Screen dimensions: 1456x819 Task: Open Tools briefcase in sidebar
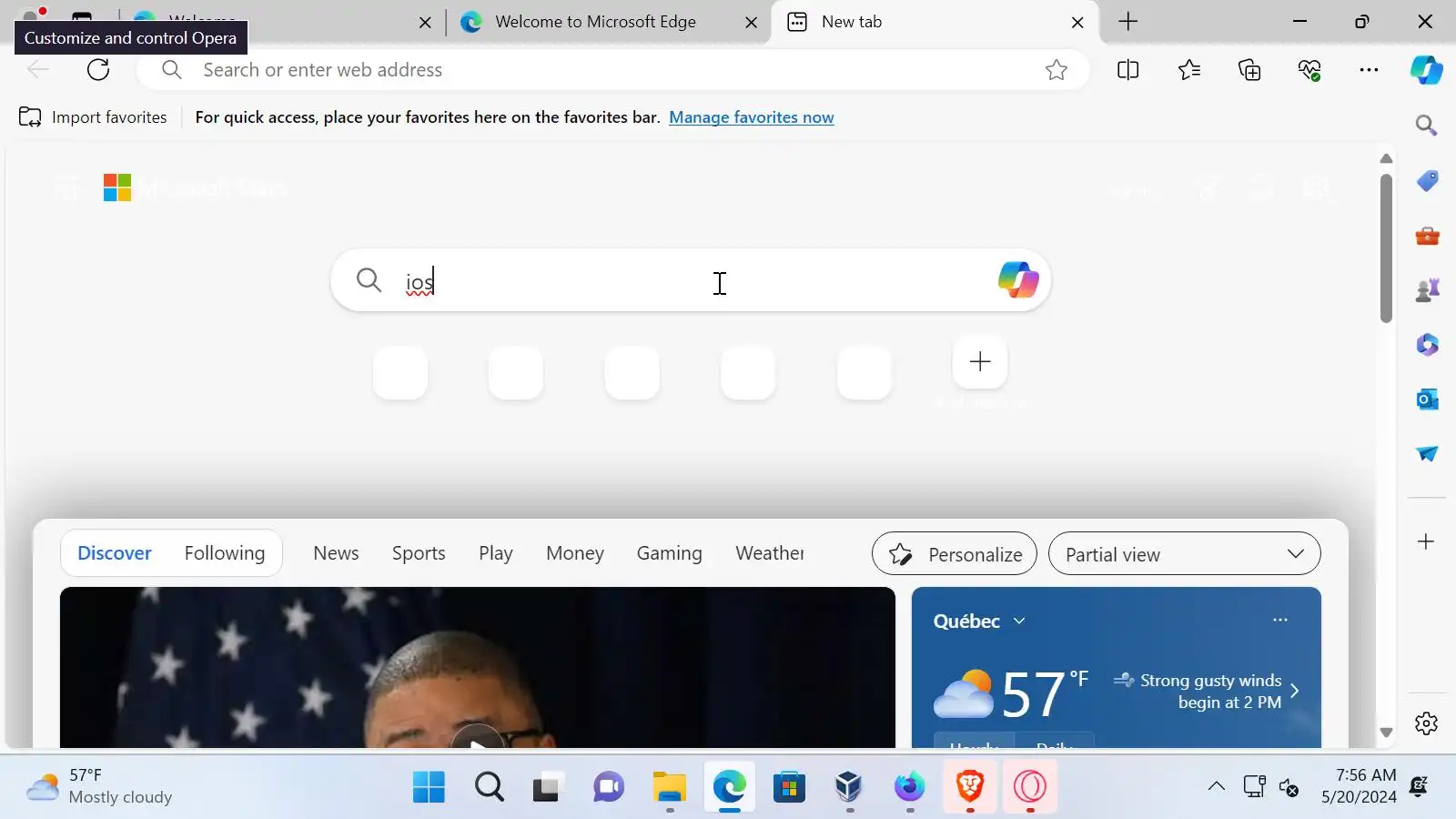pos(1427,236)
